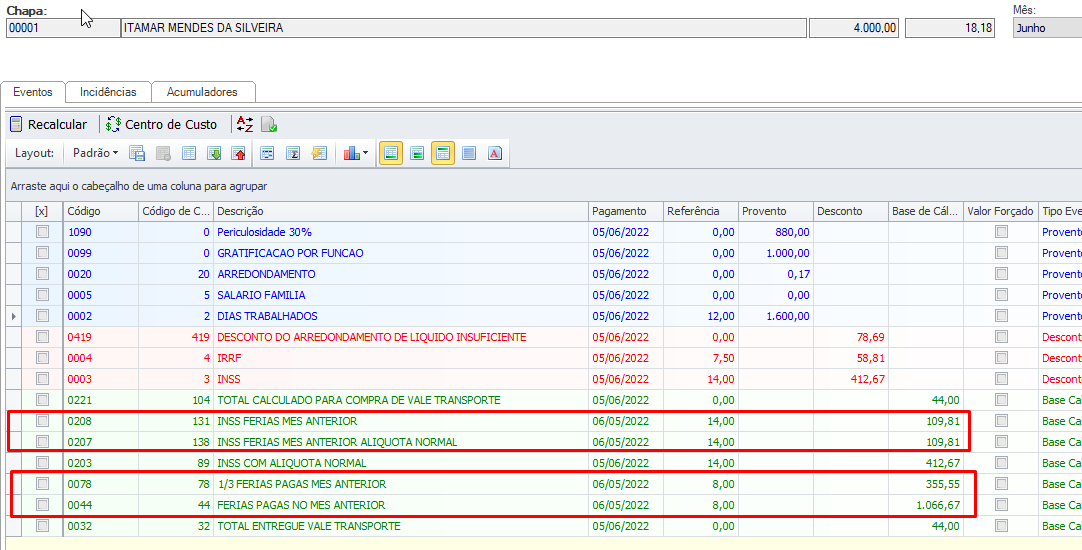Viewport: 1082px width, 550px height.
Task: Click the grid icon with red up arrow
Action: point(239,153)
